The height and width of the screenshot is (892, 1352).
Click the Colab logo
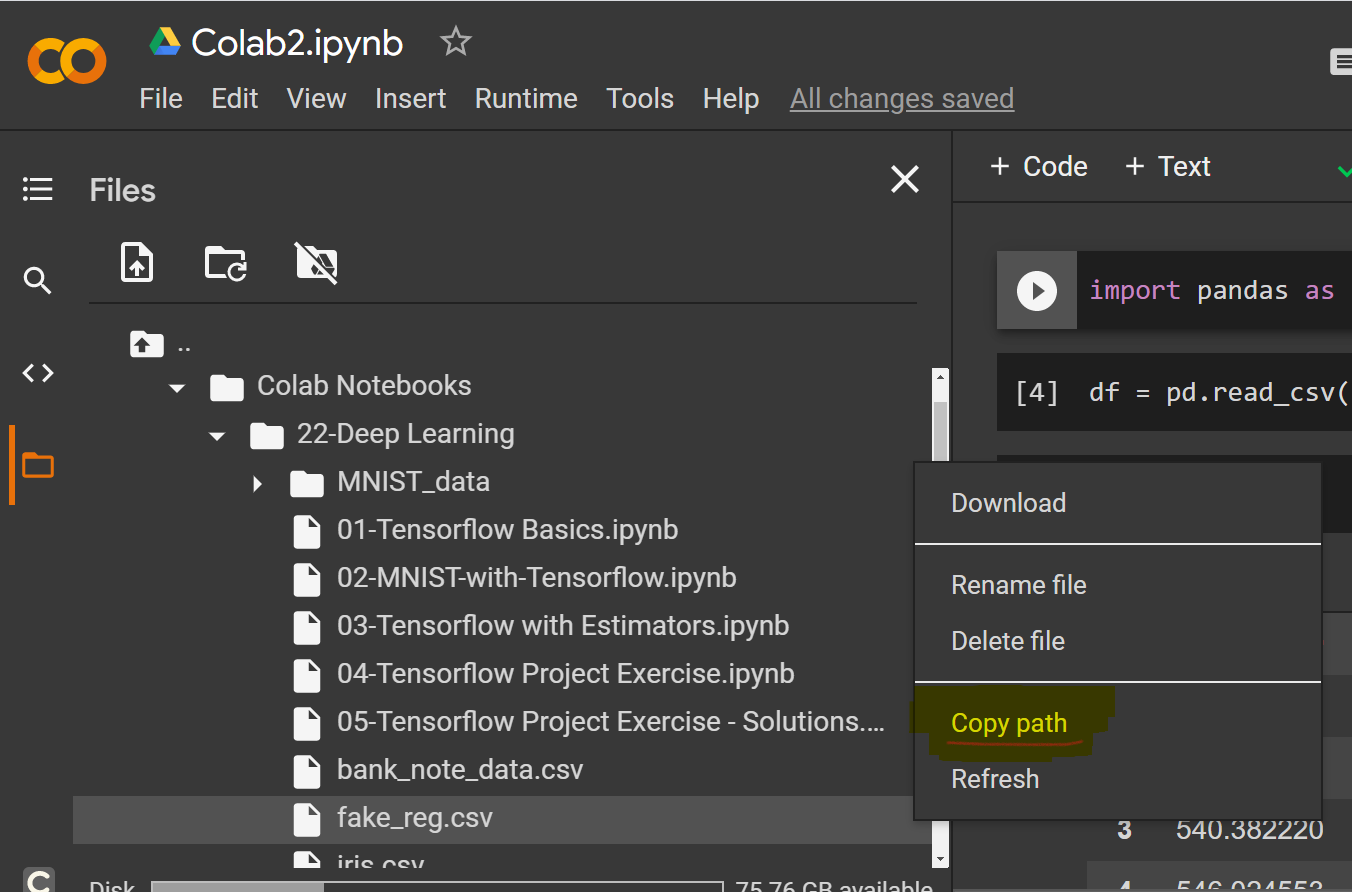point(66,60)
